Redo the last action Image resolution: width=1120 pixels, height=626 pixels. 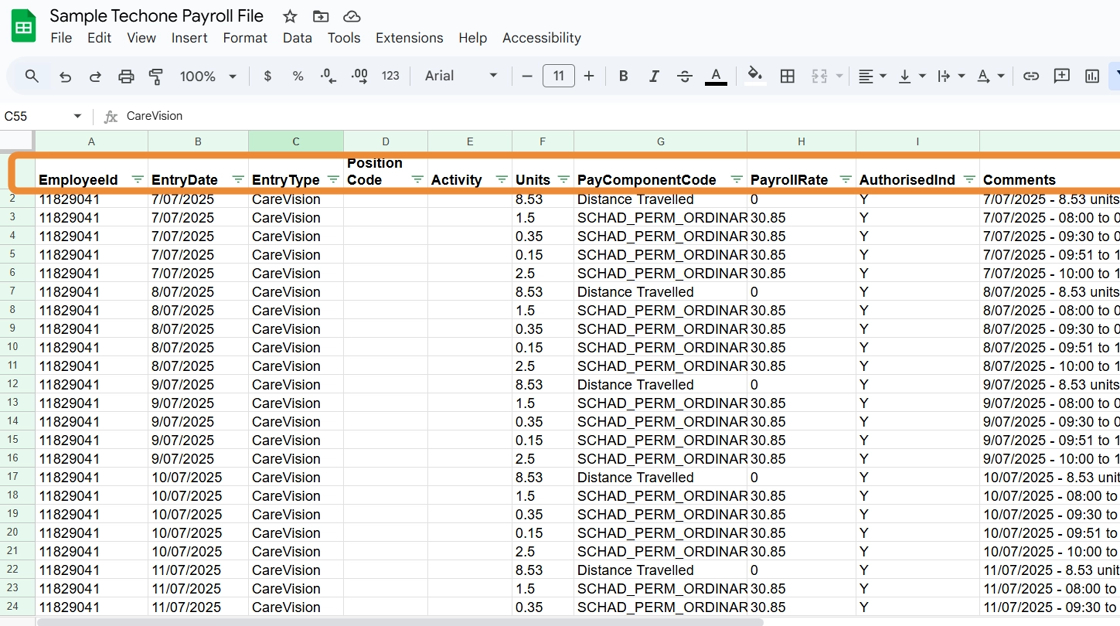pyautogui.click(x=95, y=76)
